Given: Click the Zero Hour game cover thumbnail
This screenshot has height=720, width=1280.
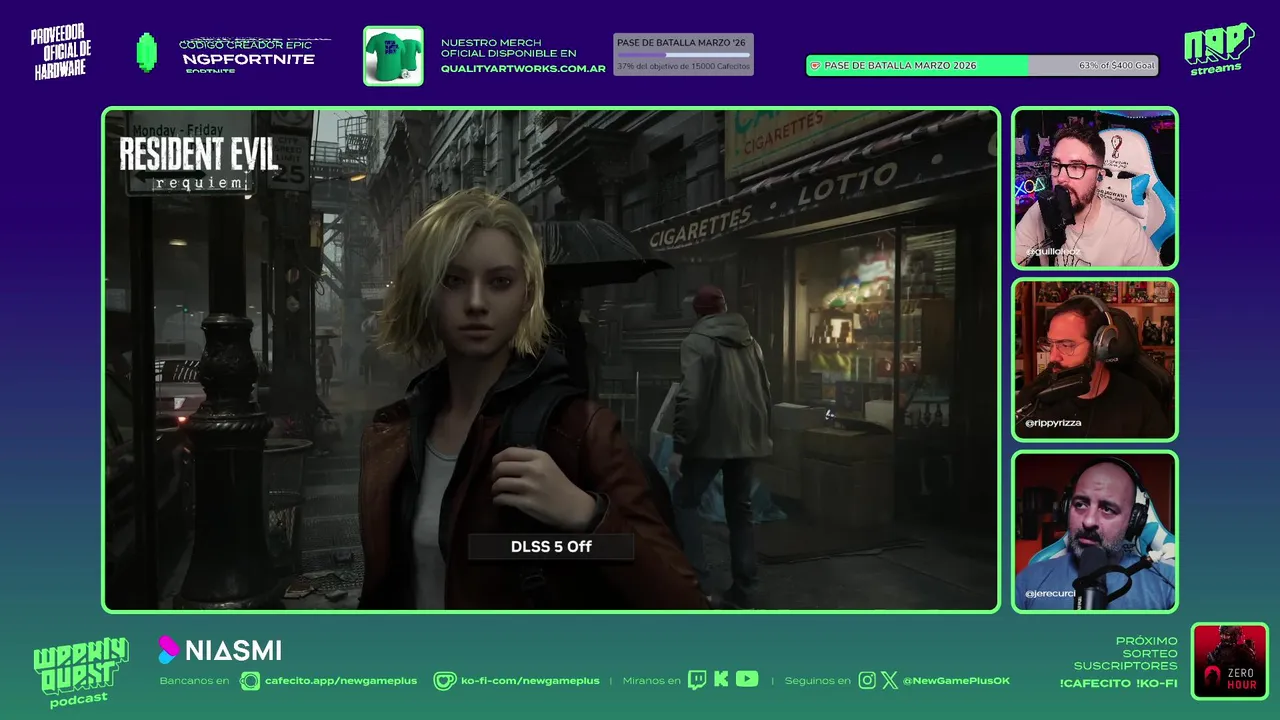Looking at the screenshot, I should 1230,661.
